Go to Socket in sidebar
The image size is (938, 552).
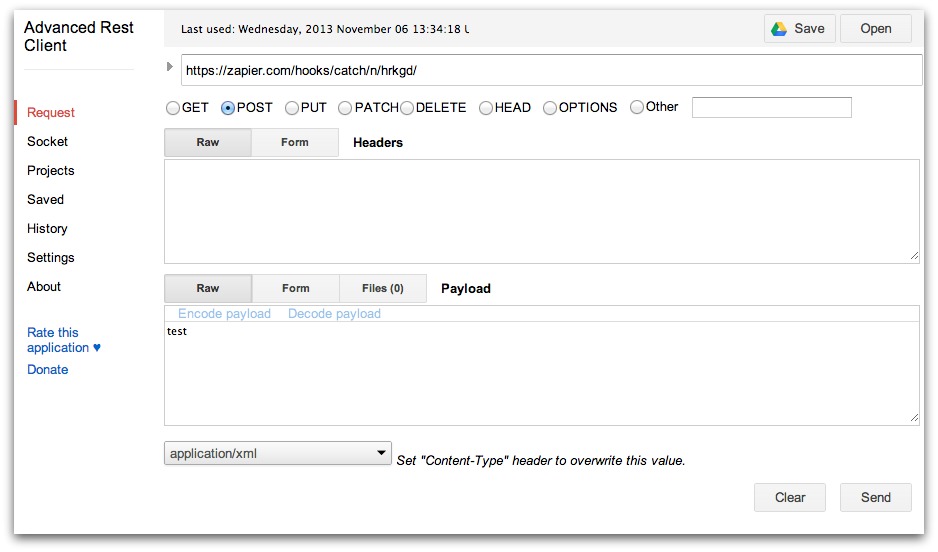47,142
